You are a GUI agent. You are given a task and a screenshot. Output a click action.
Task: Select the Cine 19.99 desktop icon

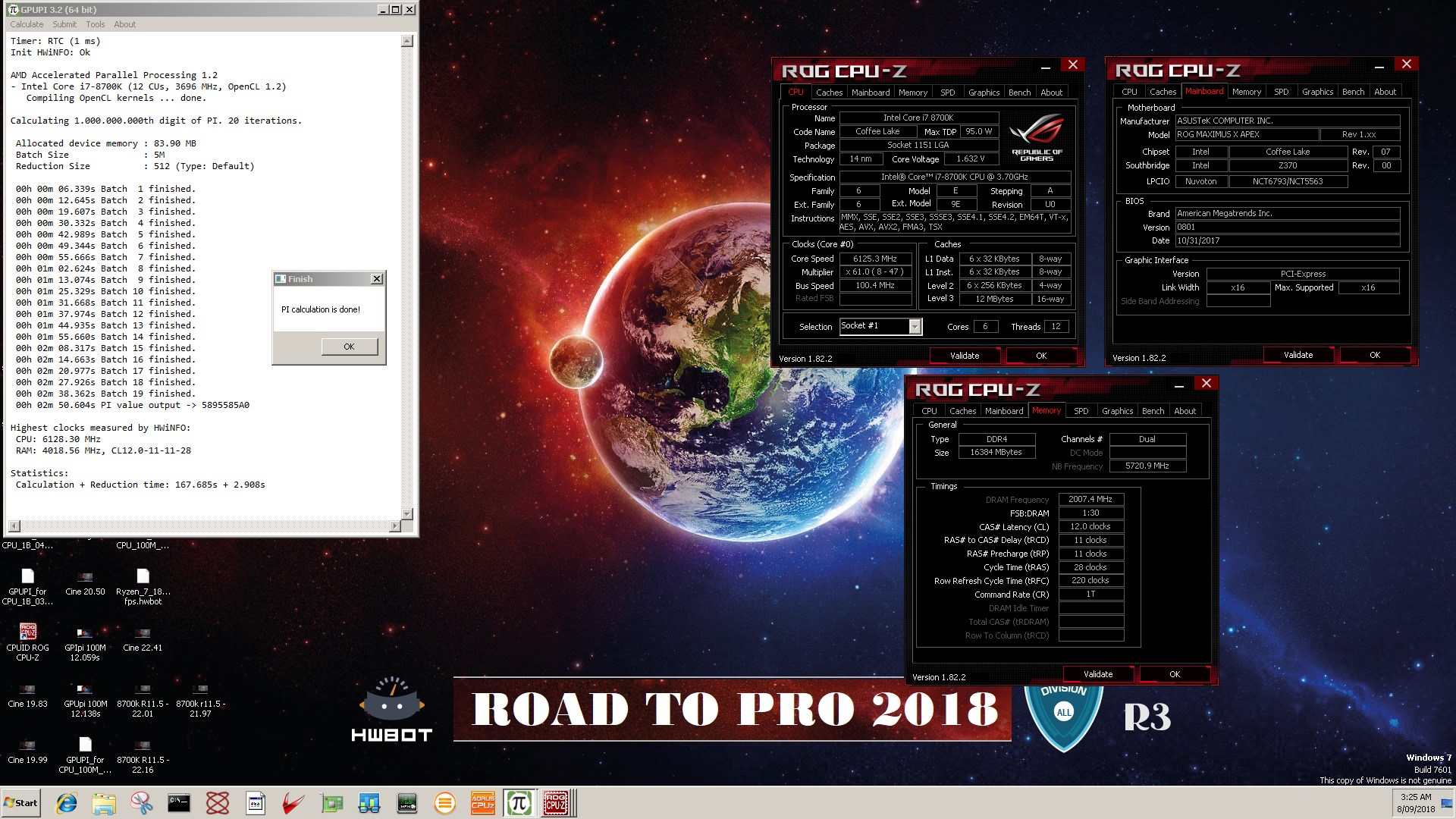(28, 751)
